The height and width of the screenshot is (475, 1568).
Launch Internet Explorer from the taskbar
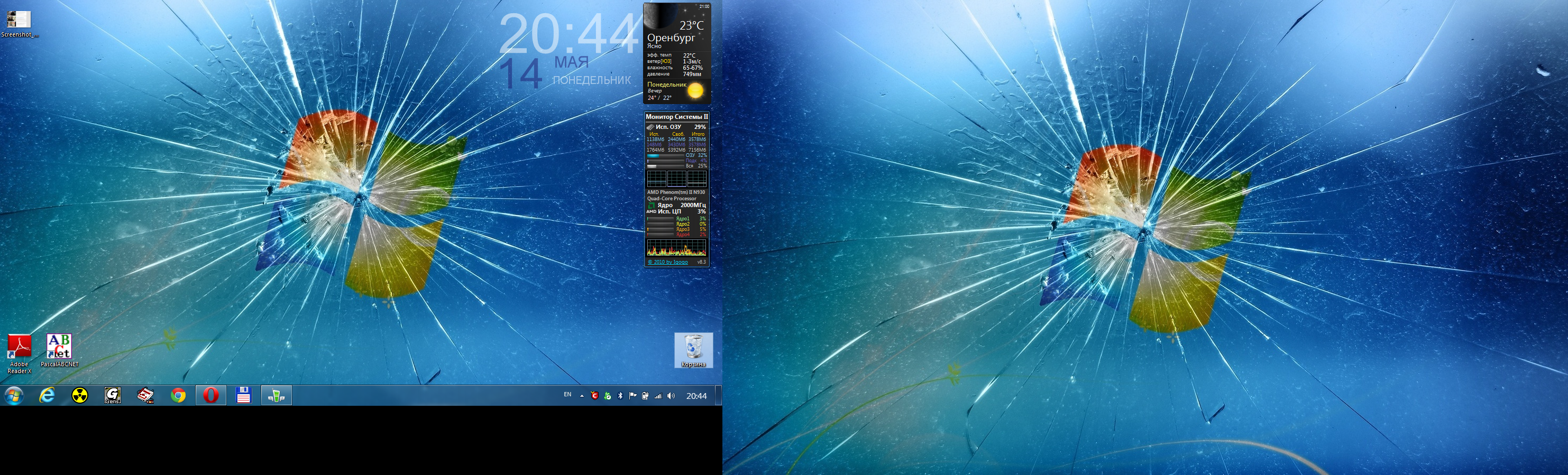coord(47,395)
